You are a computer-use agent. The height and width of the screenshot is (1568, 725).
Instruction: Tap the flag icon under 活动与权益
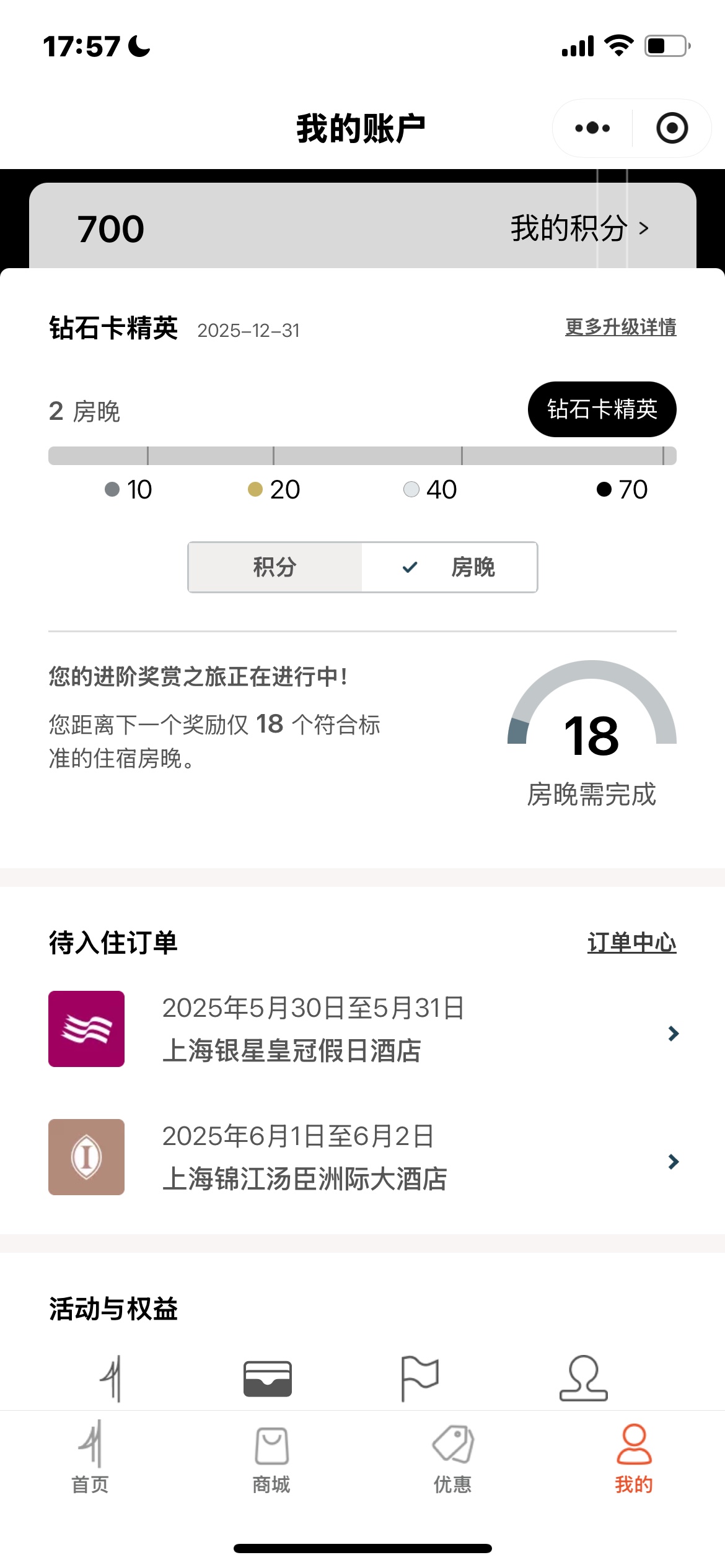coord(420,1379)
